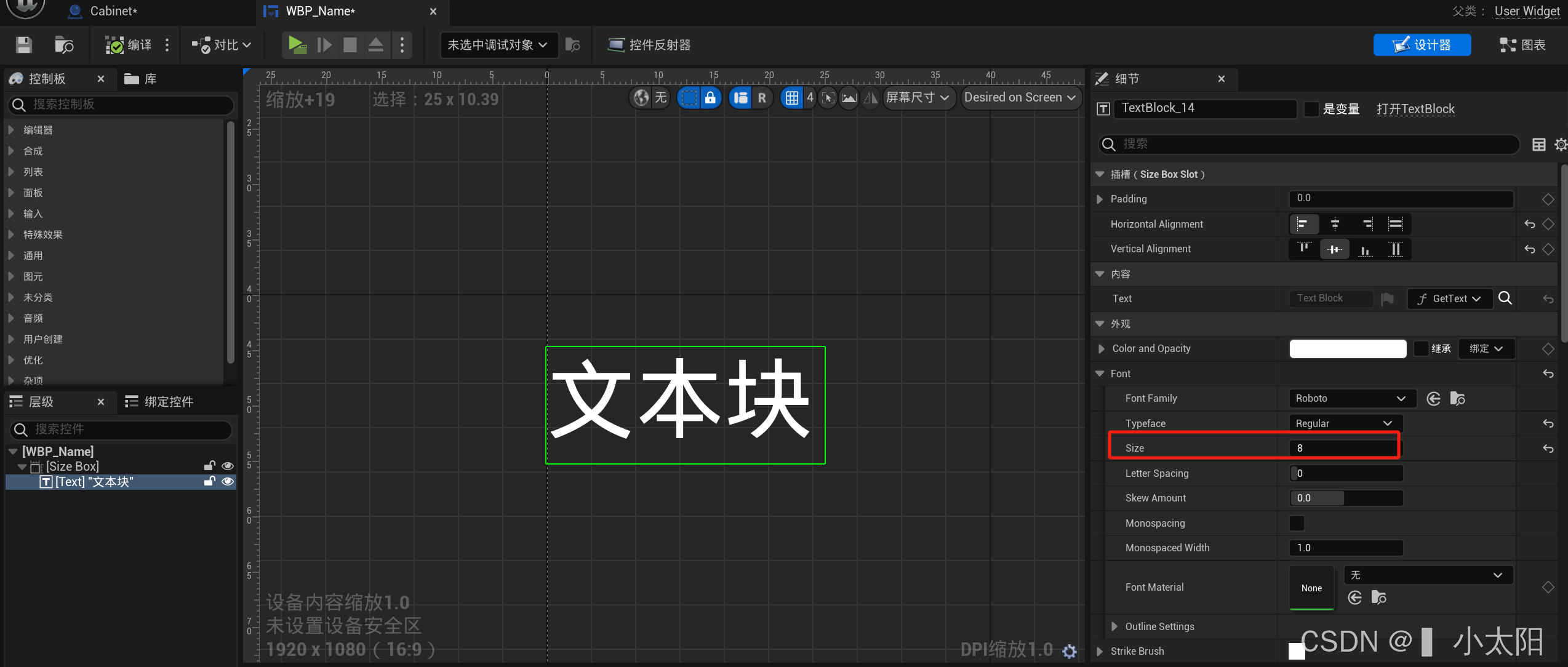Click the white Color and Opacity swatch
The width and height of the screenshot is (1568, 667).
coord(1347,349)
